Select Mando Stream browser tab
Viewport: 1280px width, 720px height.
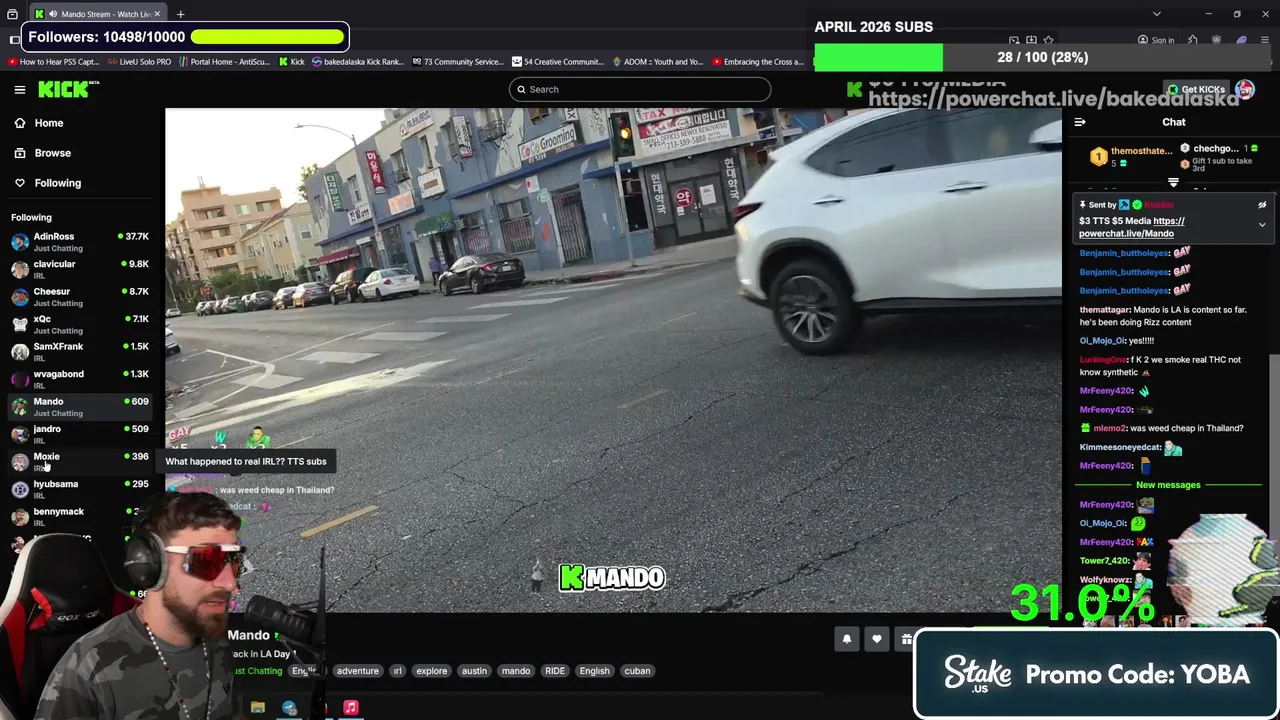(98, 14)
